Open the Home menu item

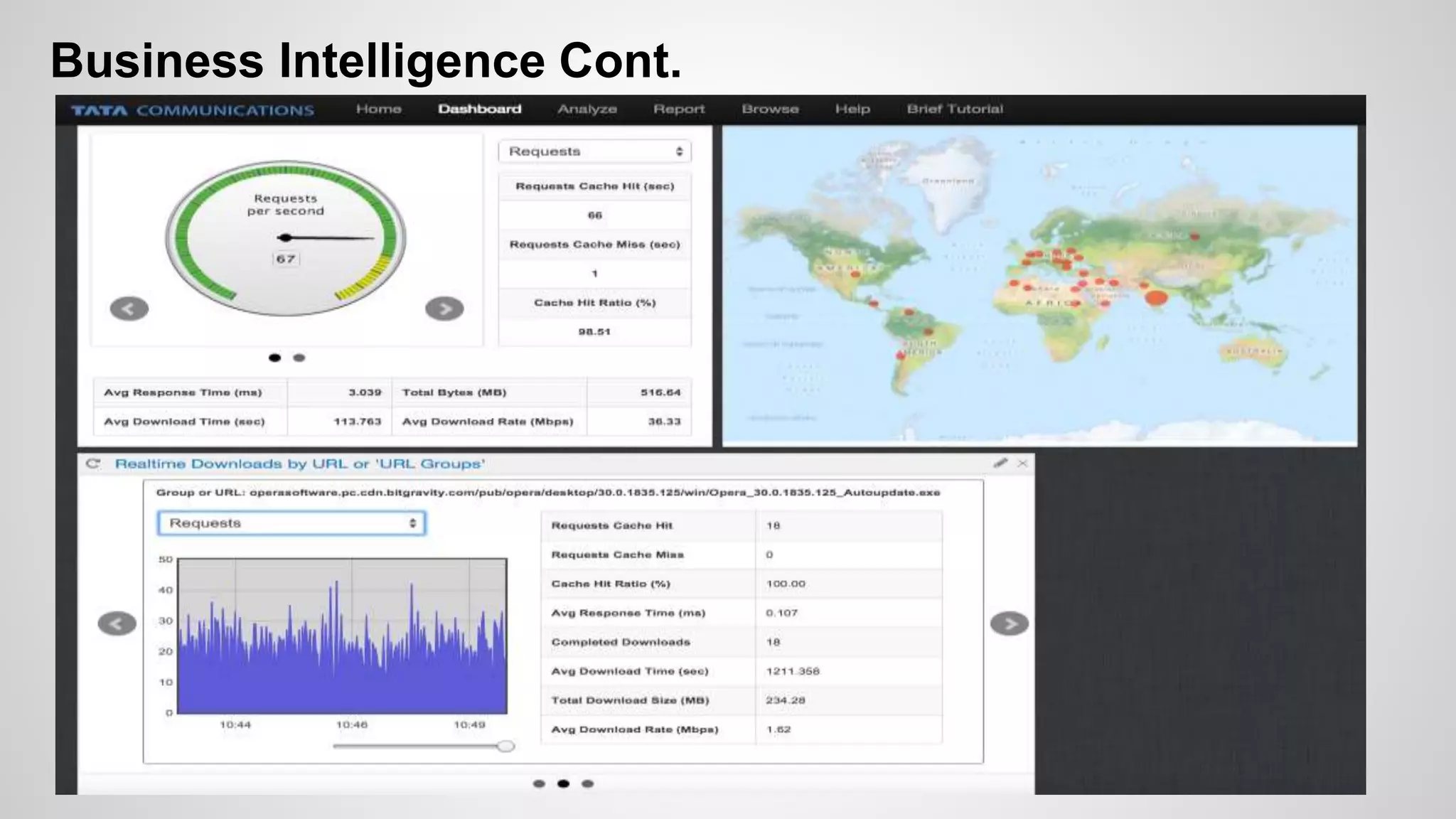click(379, 109)
